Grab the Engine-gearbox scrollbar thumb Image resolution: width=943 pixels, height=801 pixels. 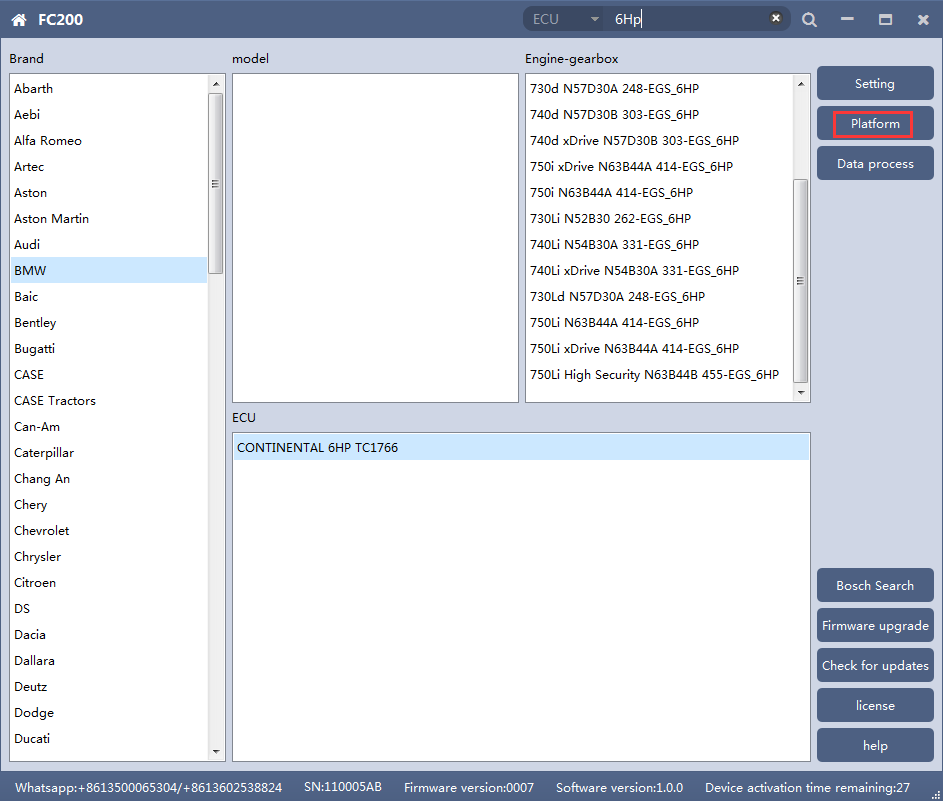(x=801, y=280)
